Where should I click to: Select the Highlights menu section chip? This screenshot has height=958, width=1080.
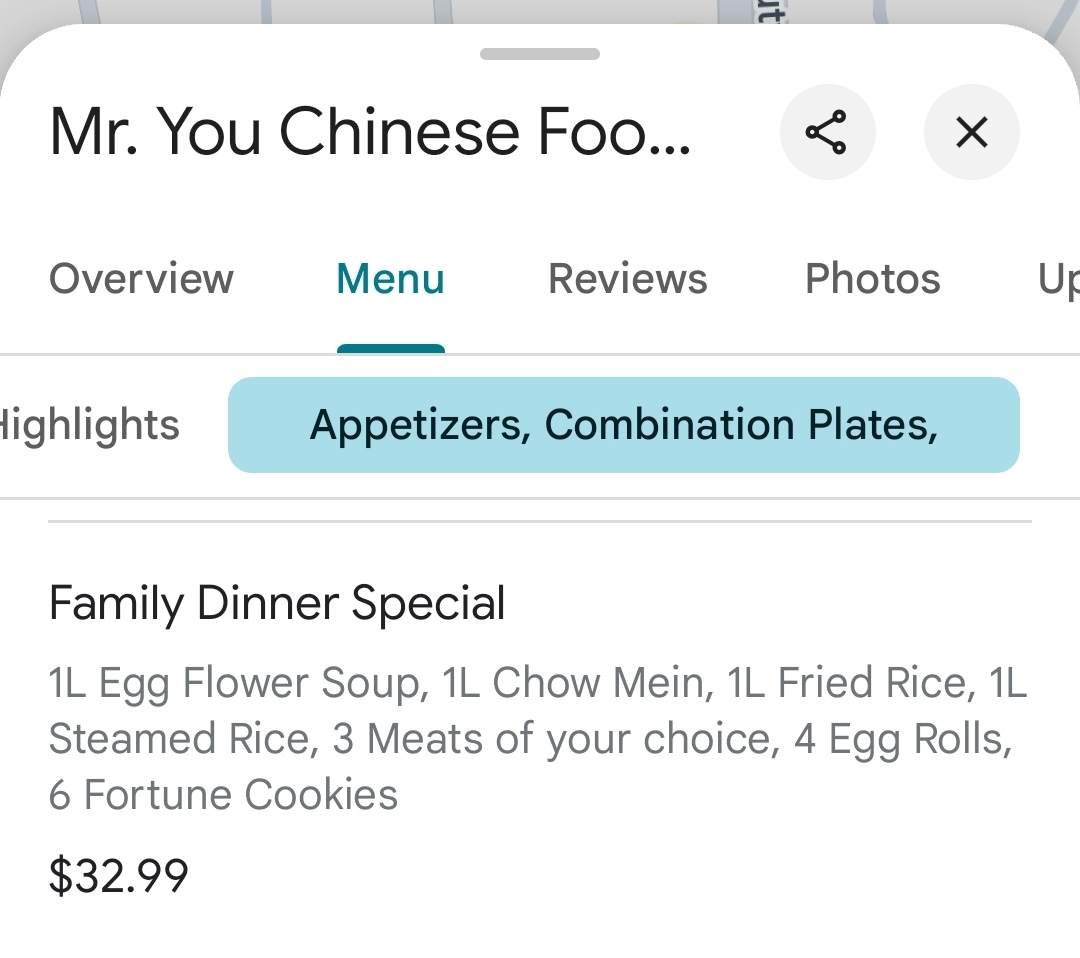coord(90,425)
